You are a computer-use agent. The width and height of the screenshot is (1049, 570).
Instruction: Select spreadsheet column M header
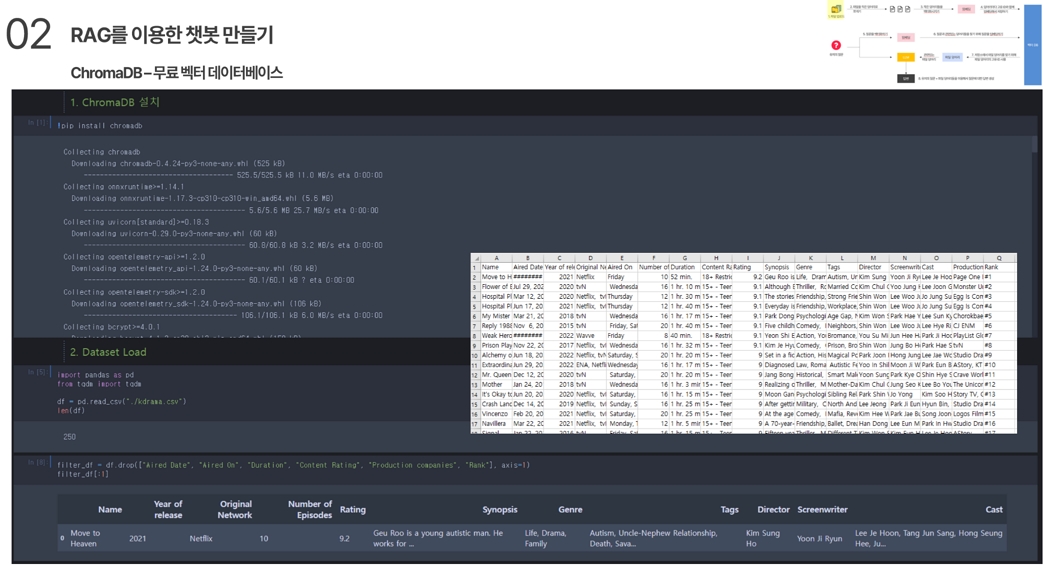tap(873, 258)
